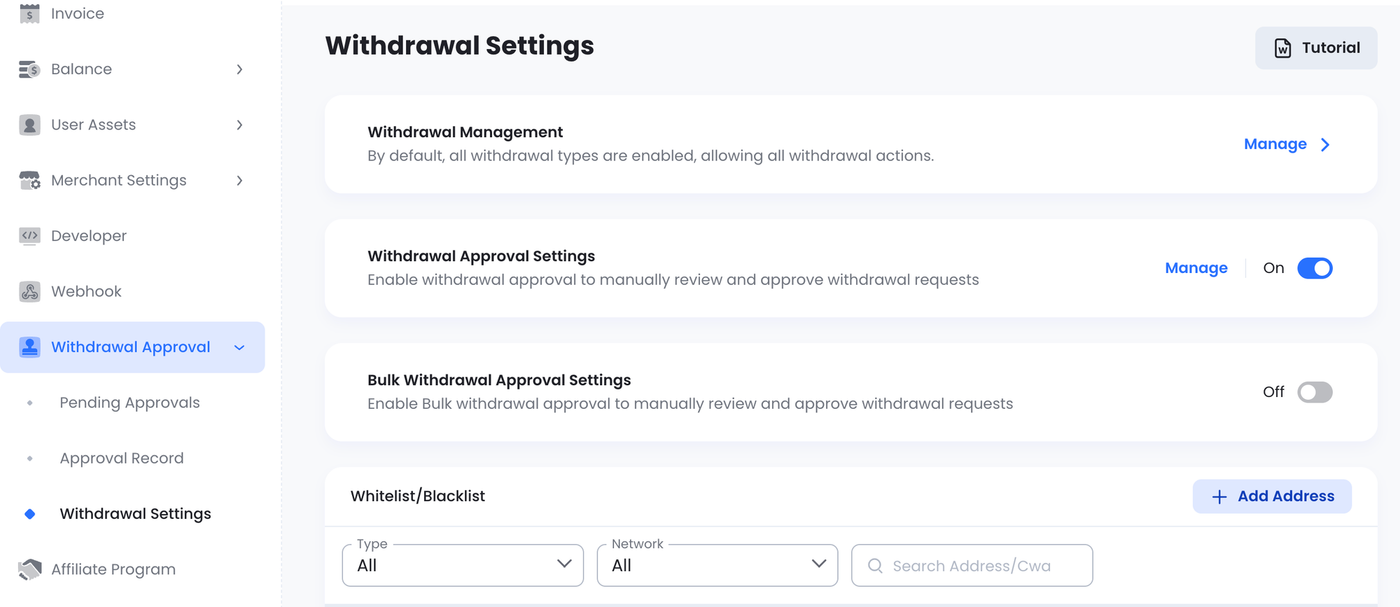This screenshot has height=607, width=1400.
Task: Click Manage for Withdrawal Management
Action: coord(1275,144)
